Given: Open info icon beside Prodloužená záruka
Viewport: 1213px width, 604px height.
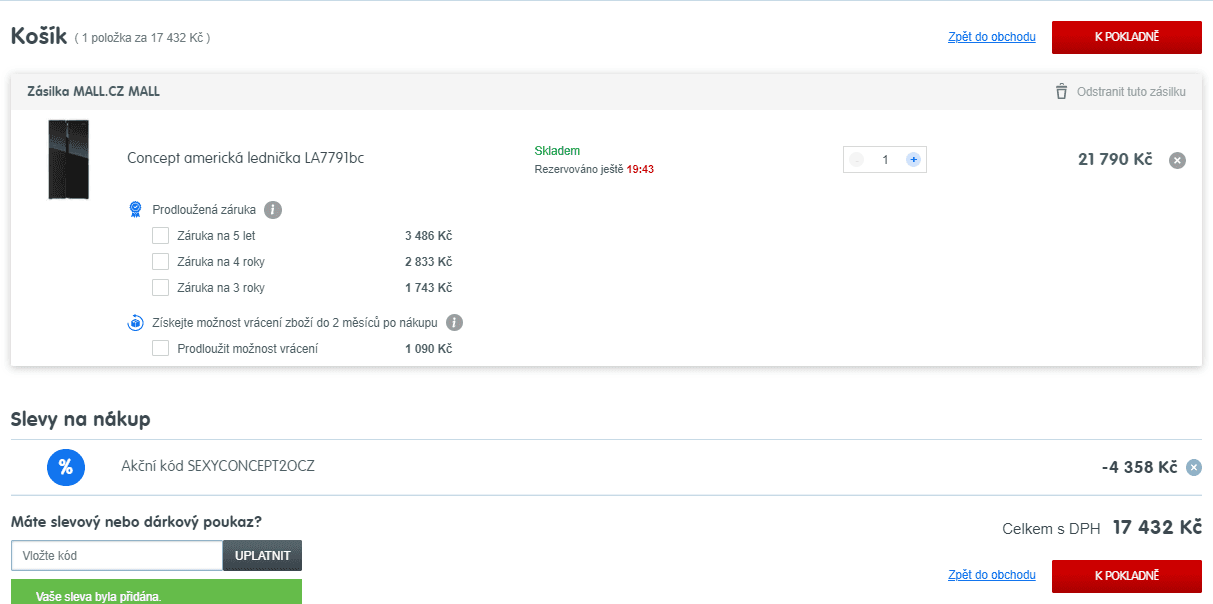Looking at the screenshot, I should pos(273,210).
